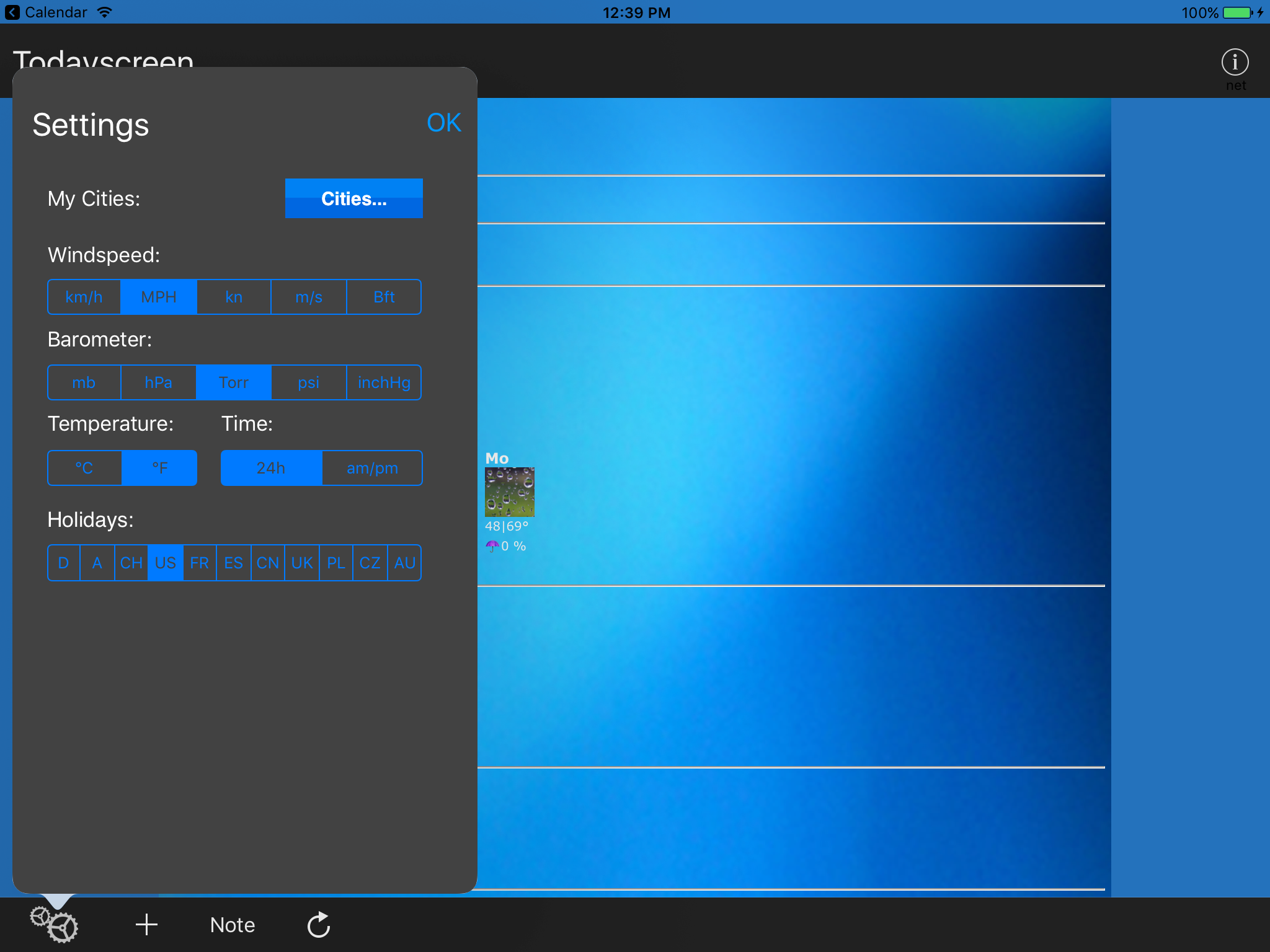The height and width of the screenshot is (952, 1270).
Task: Open the Cities... button
Action: pyautogui.click(x=353, y=198)
